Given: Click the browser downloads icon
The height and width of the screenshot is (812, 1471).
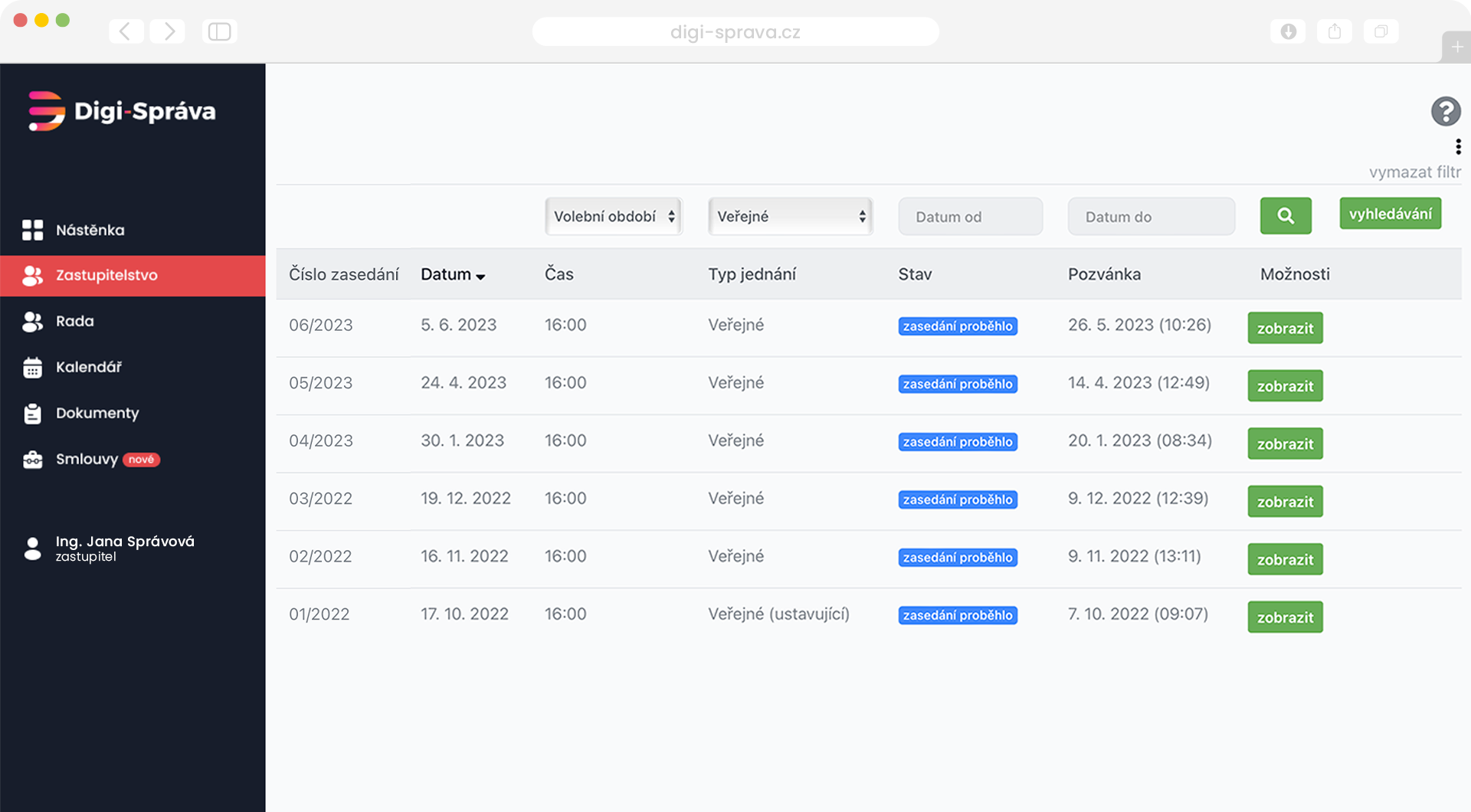Looking at the screenshot, I should (x=1288, y=31).
